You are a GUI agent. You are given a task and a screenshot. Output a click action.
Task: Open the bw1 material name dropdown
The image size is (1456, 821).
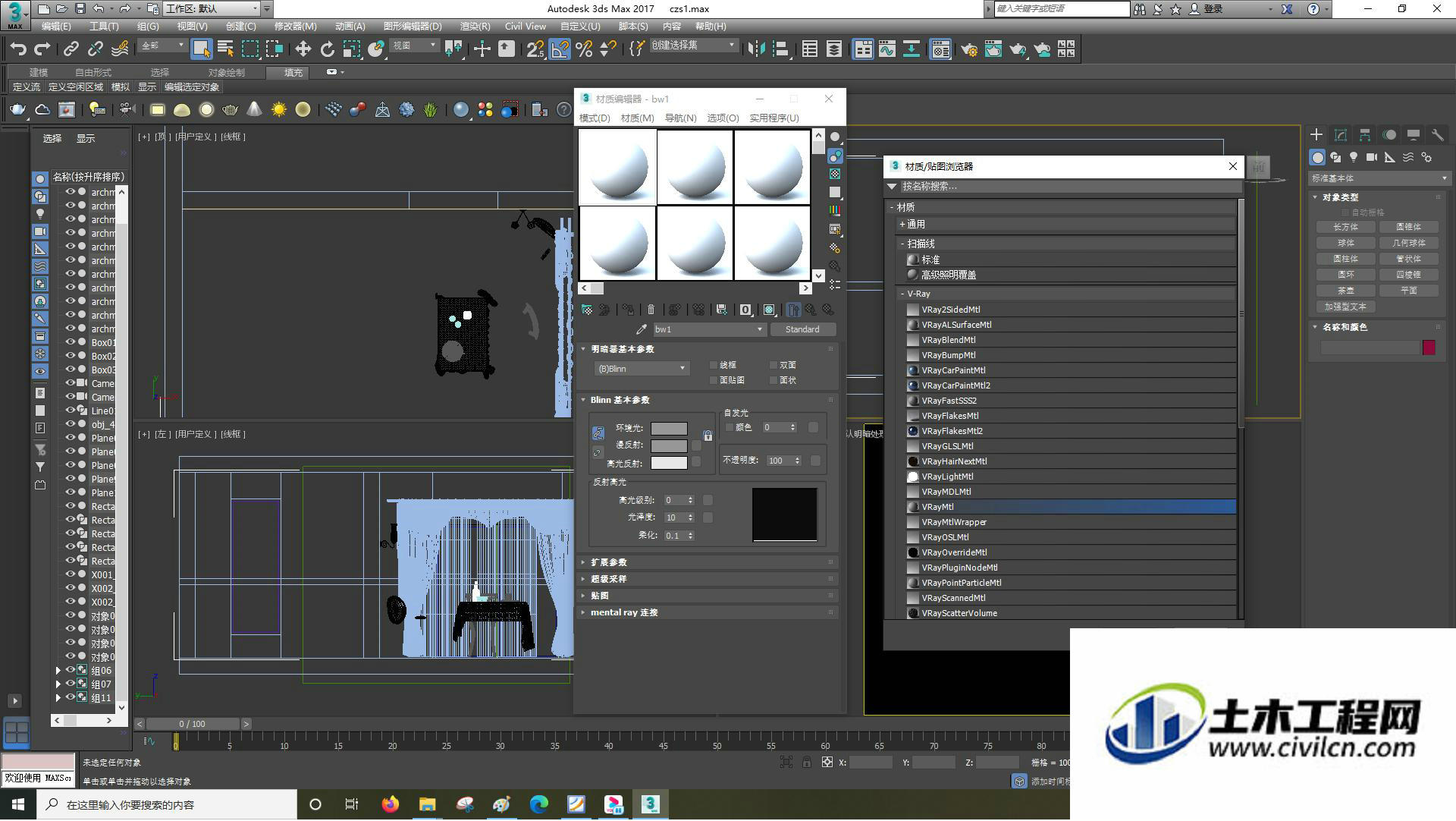click(x=708, y=329)
